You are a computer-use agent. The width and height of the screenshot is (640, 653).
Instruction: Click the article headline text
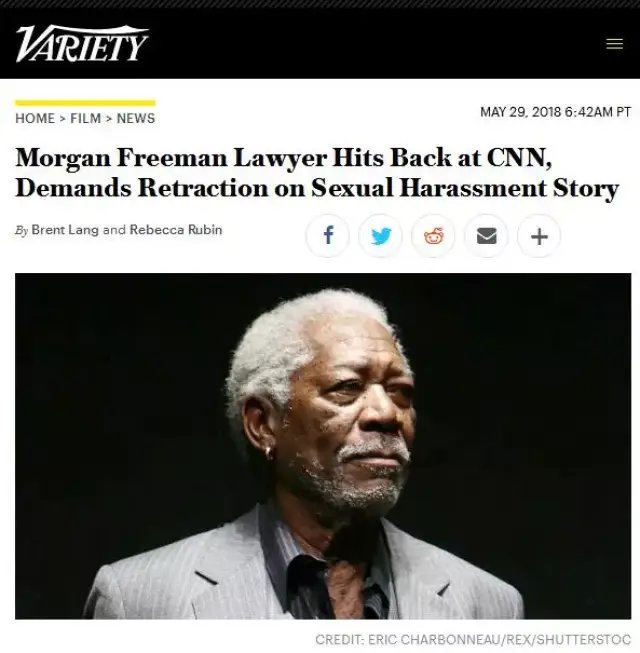pos(317,173)
